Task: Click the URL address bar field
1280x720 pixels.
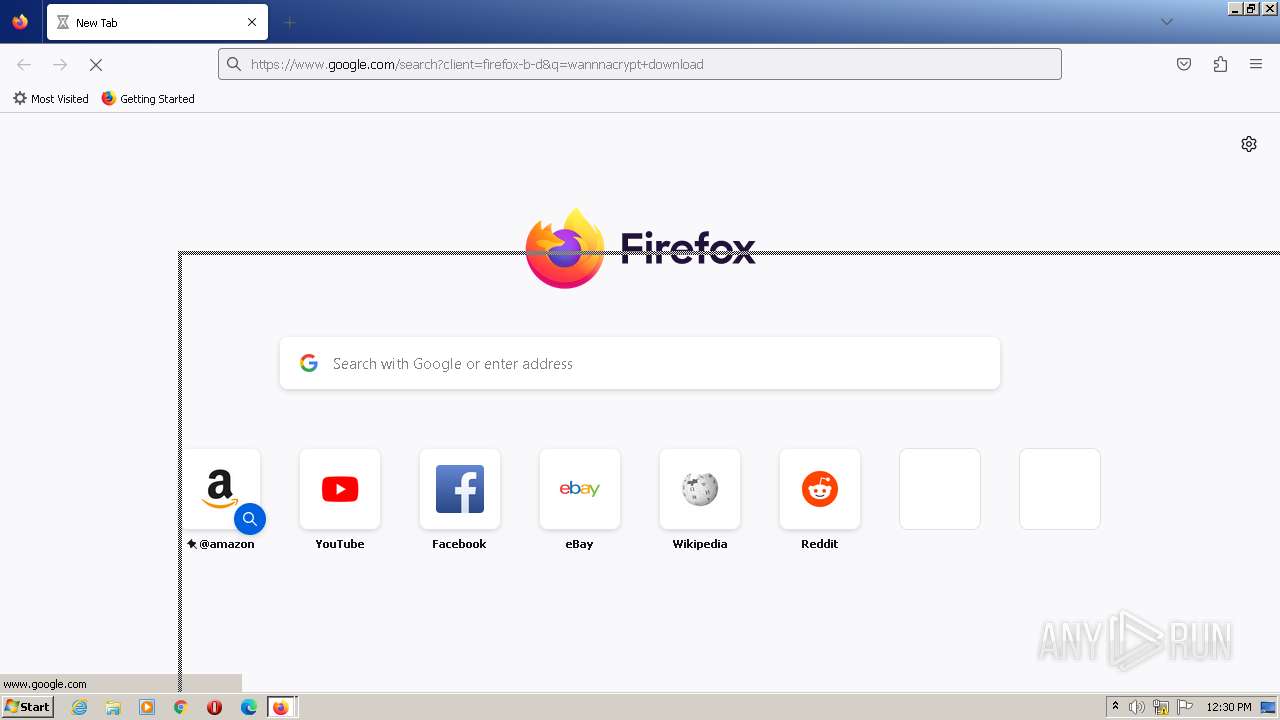Action: tap(640, 64)
